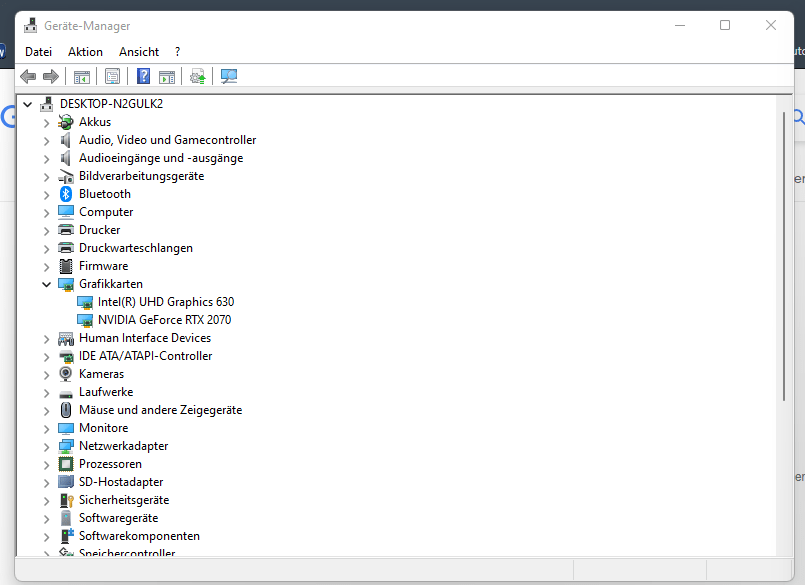Select the Netzwerkadapter icon
Screen dimensions: 805x585
click(66, 446)
